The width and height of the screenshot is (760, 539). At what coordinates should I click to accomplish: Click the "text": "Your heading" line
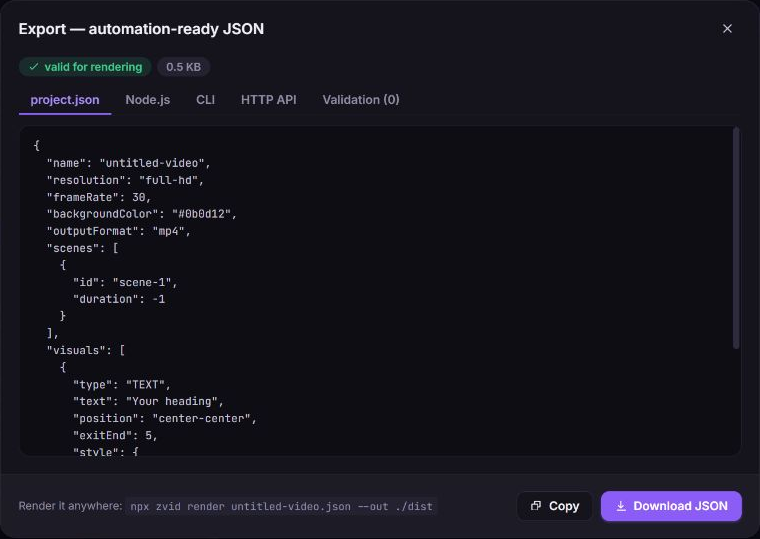point(148,402)
